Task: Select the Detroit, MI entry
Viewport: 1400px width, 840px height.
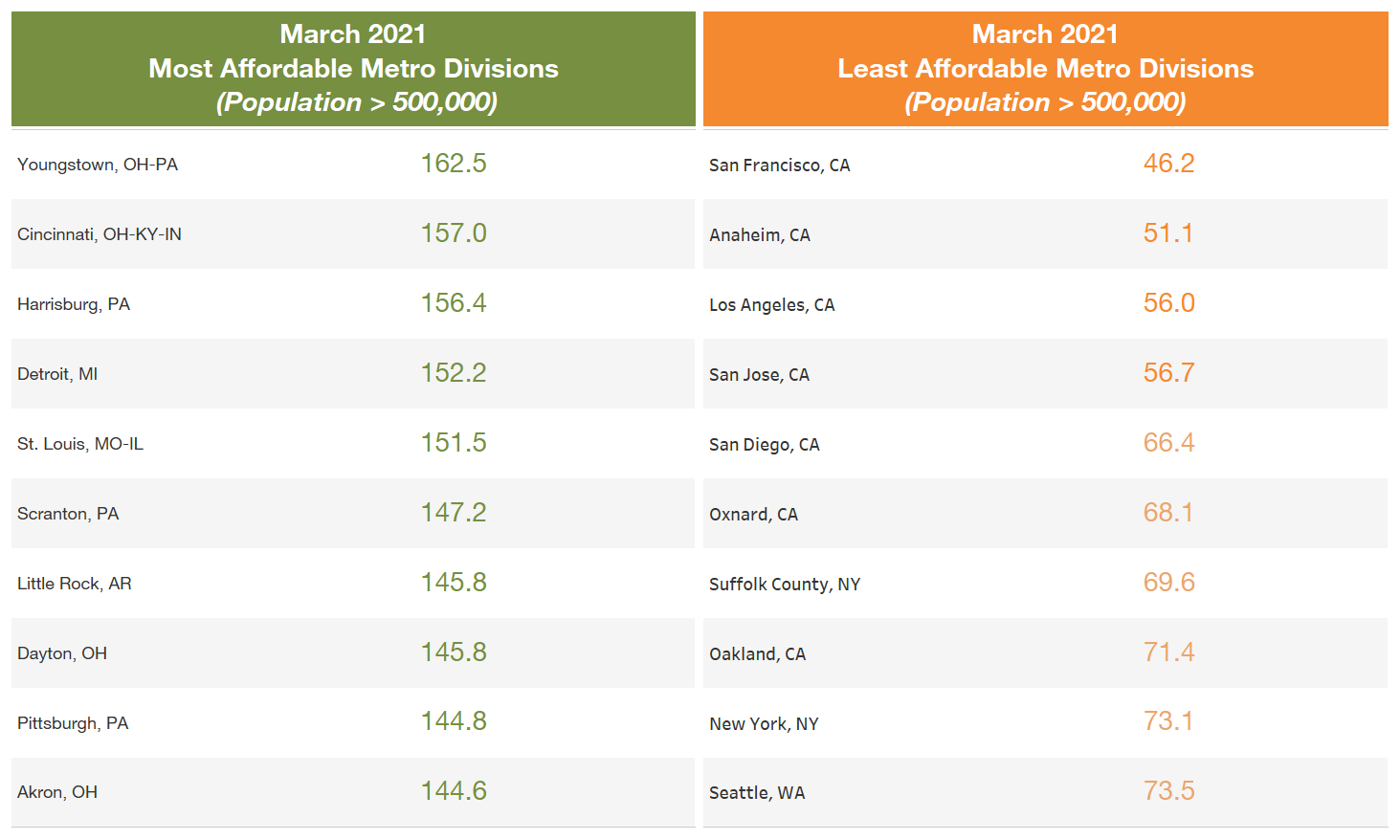Action: 57,374
